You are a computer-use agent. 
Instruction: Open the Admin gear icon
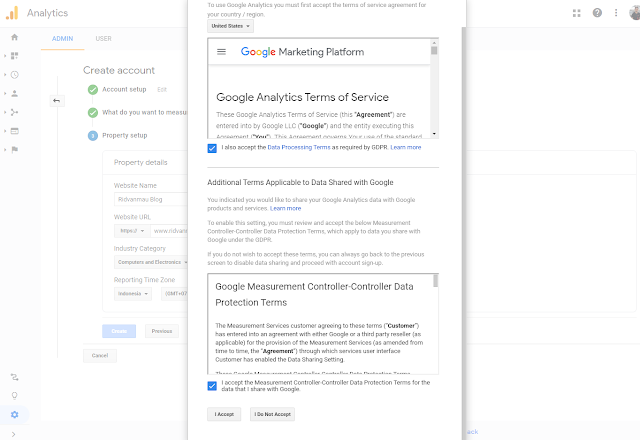(x=15, y=415)
